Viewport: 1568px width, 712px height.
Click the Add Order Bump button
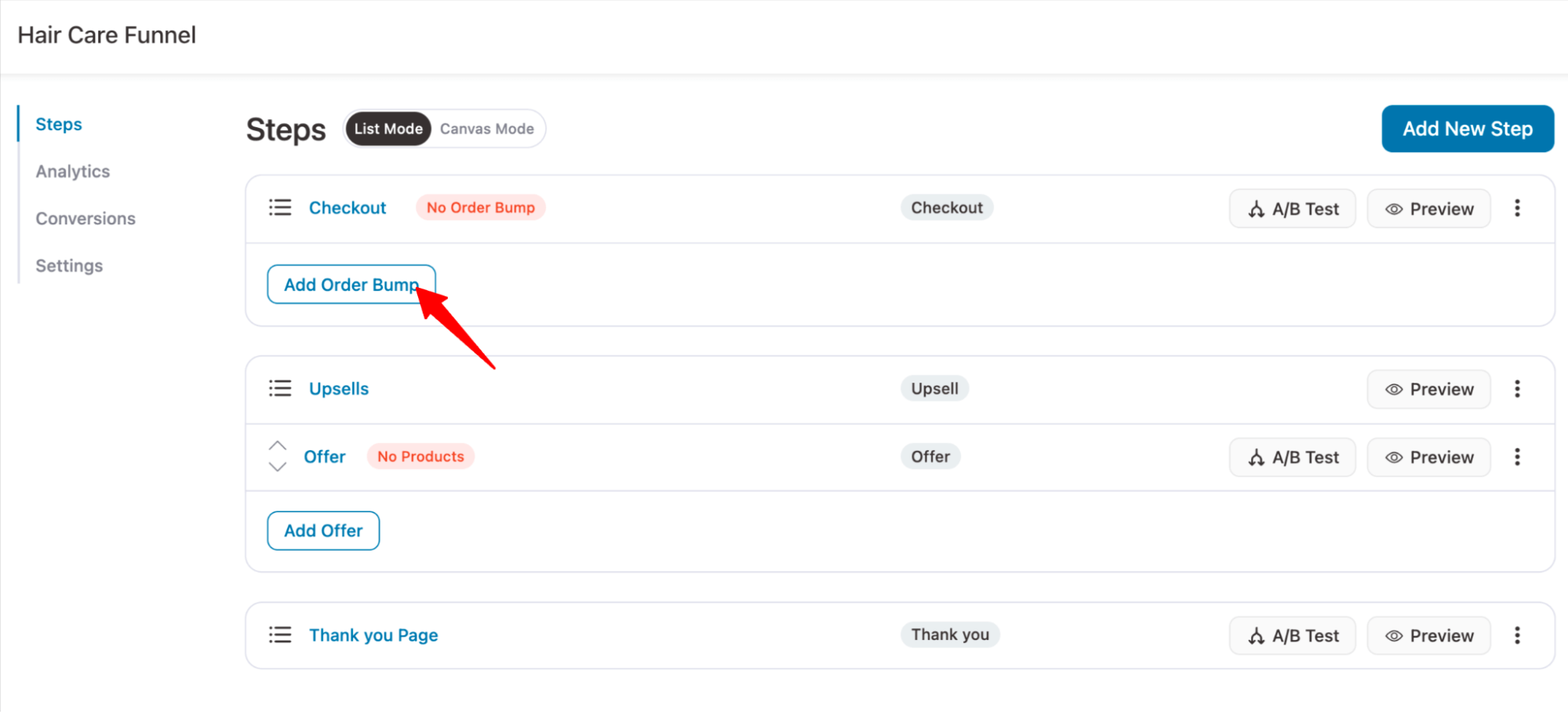(351, 285)
